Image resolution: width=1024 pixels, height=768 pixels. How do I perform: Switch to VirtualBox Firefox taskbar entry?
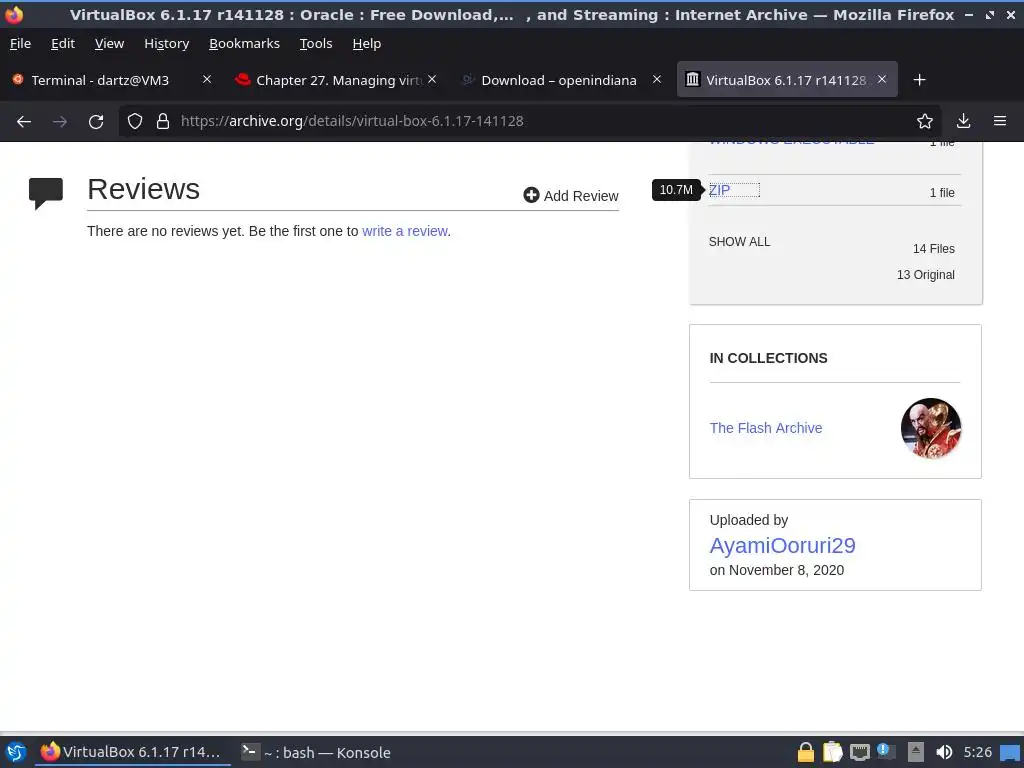[131, 752]
